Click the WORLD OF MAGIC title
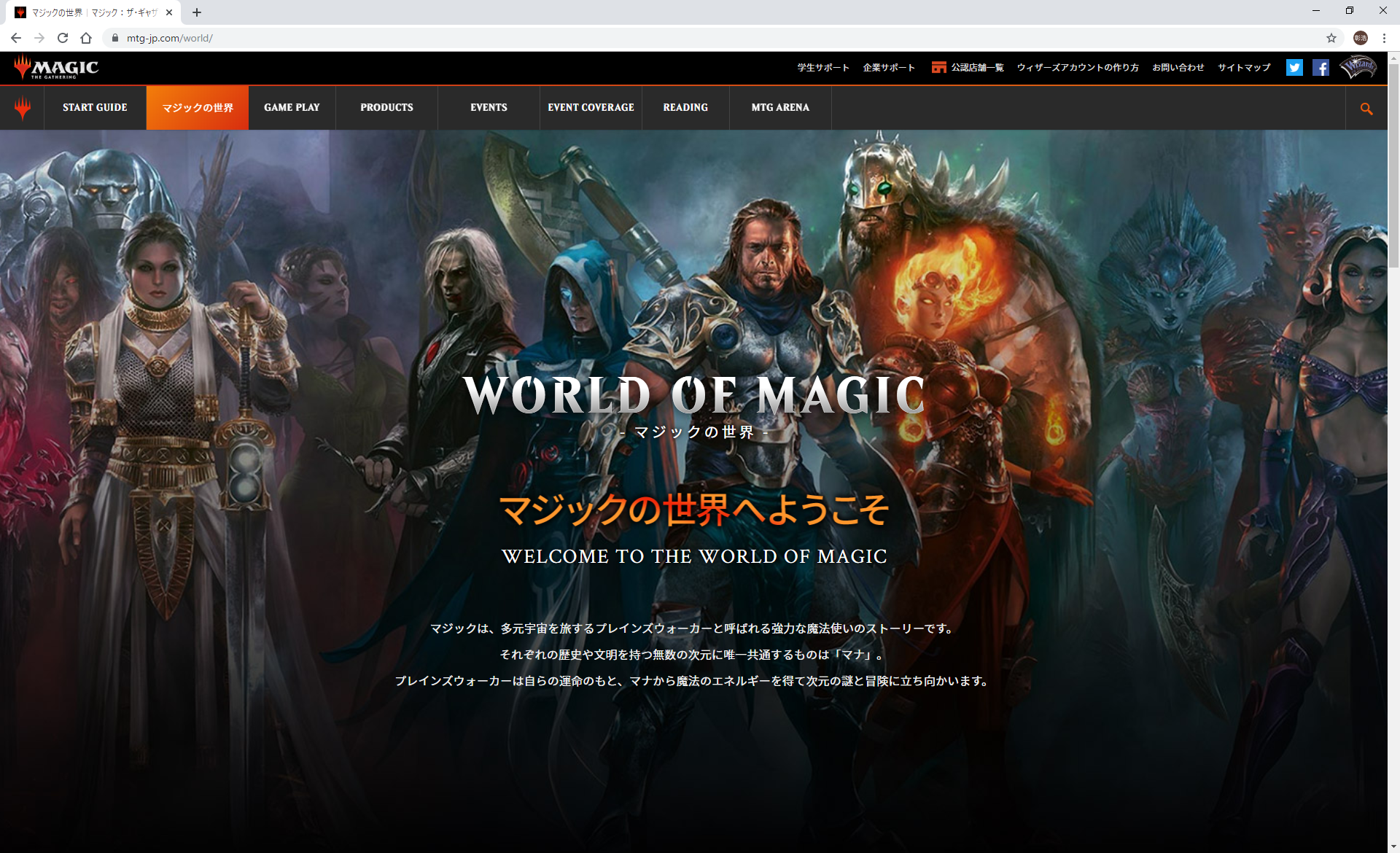This screenshot has width=1400, height=853. (x=694, y=395)
